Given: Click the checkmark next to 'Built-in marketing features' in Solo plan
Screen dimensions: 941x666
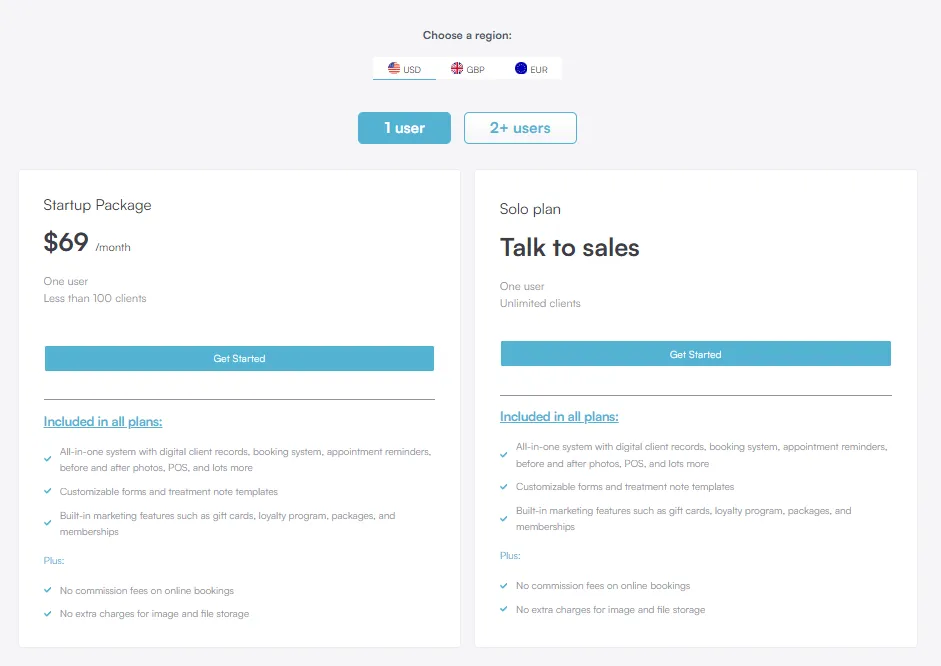Looking at the screenshot, I should 504,519.
